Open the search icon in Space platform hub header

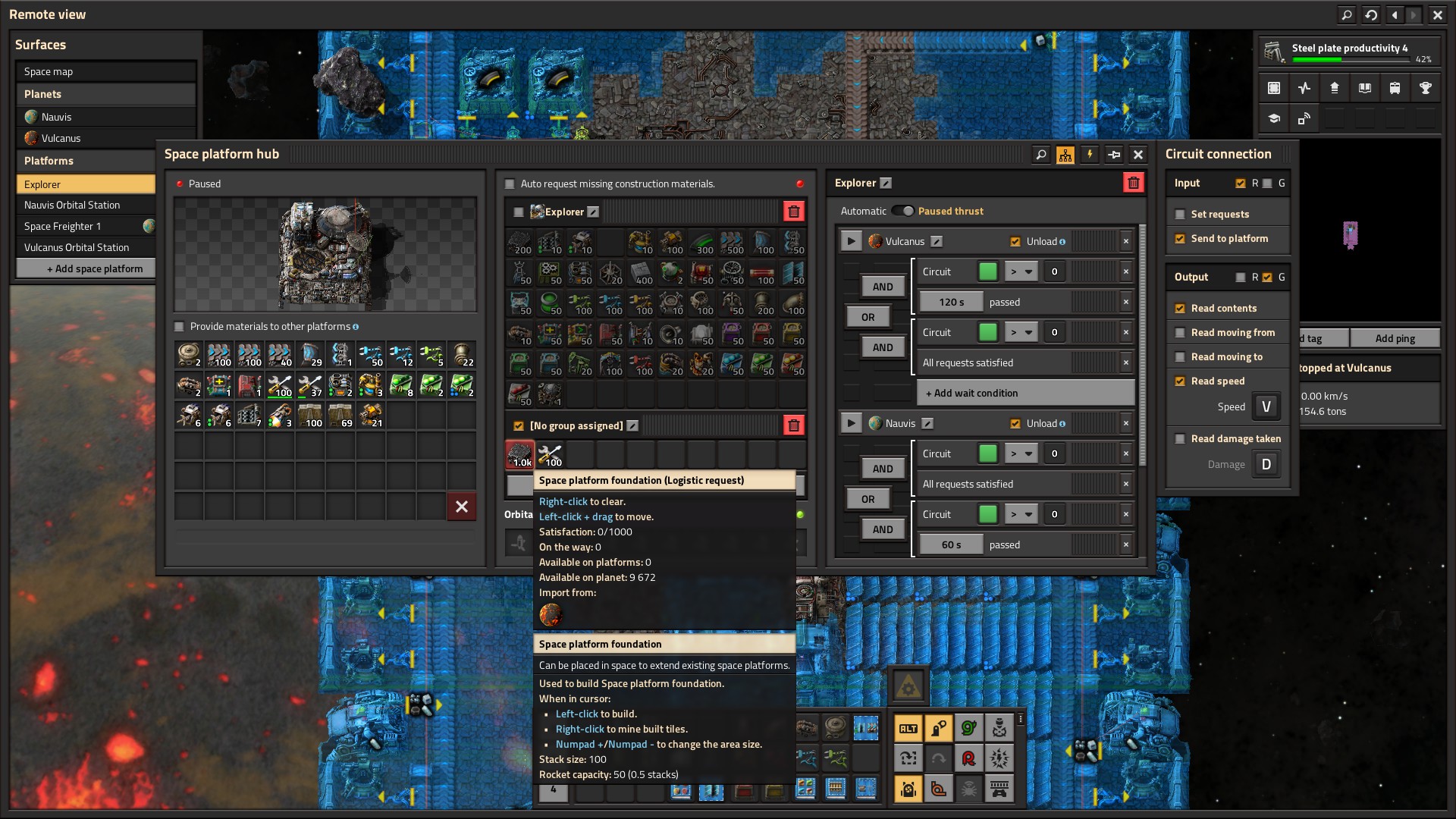[1041, 155]
